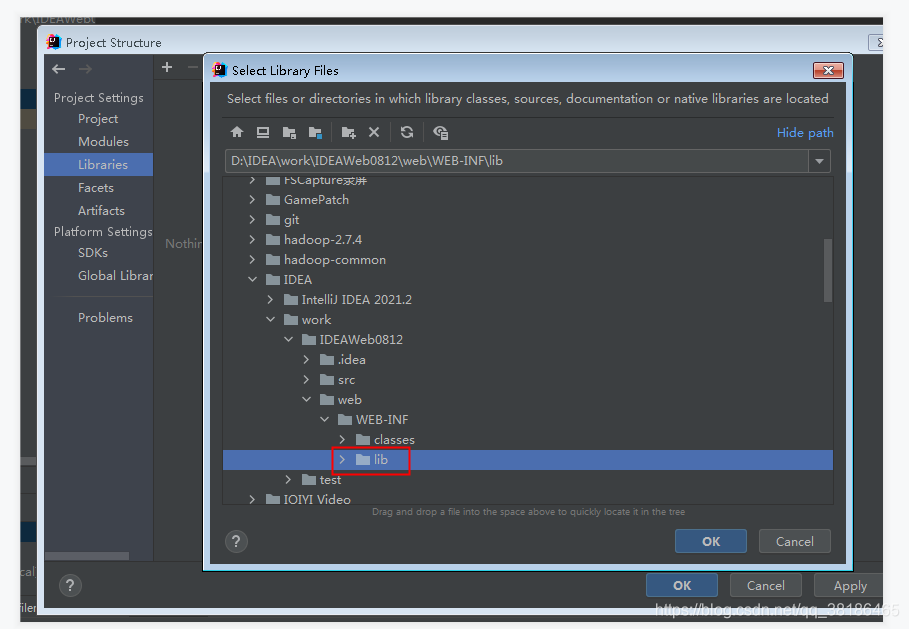Select the src folder row

pos(528,380)
